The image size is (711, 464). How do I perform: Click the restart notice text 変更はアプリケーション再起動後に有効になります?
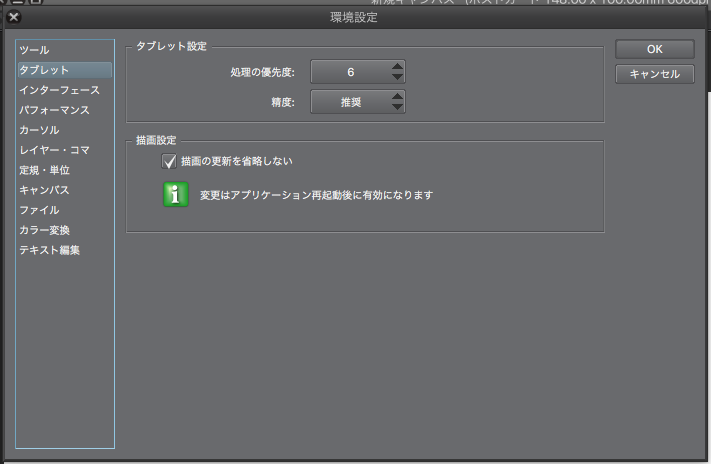pos(317,195)
